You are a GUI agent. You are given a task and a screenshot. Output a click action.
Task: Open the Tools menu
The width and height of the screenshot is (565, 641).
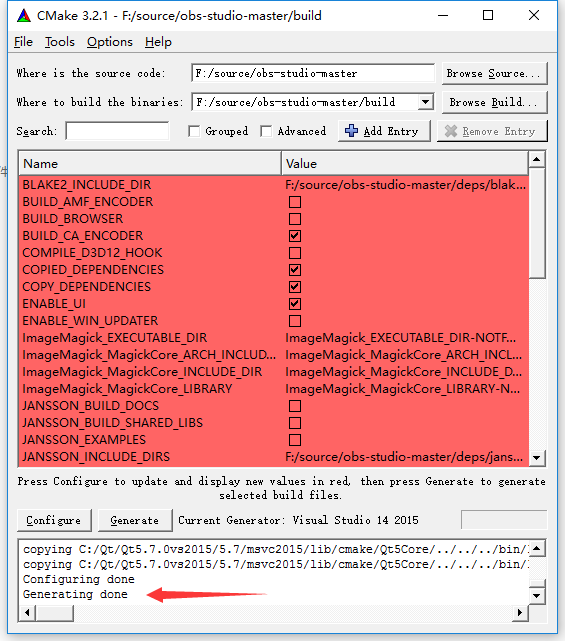(60, 42)
